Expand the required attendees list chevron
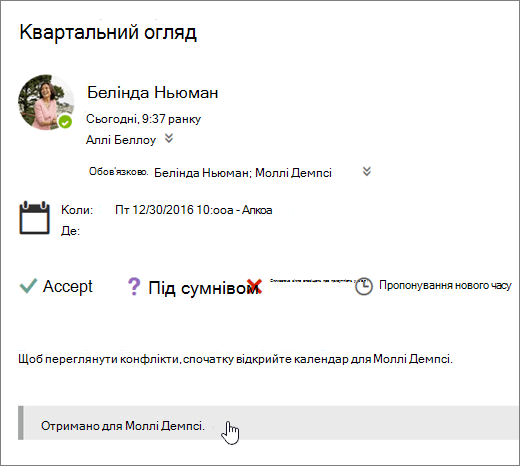The width and height of the screenshot is (520, 466). coord(367,171)
